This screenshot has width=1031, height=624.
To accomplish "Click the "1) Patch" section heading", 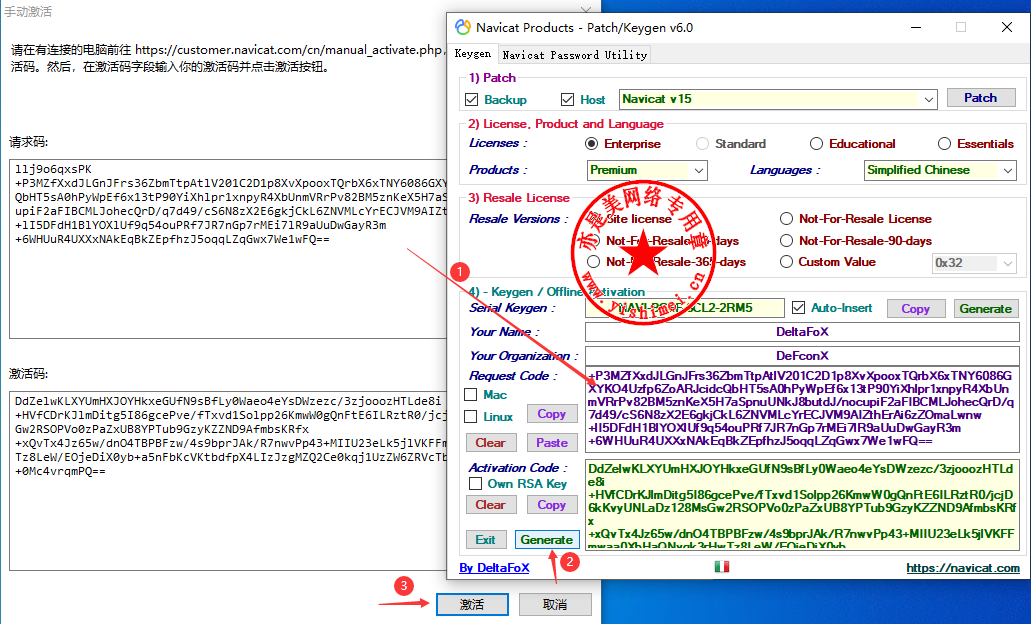I will (492, 78).
